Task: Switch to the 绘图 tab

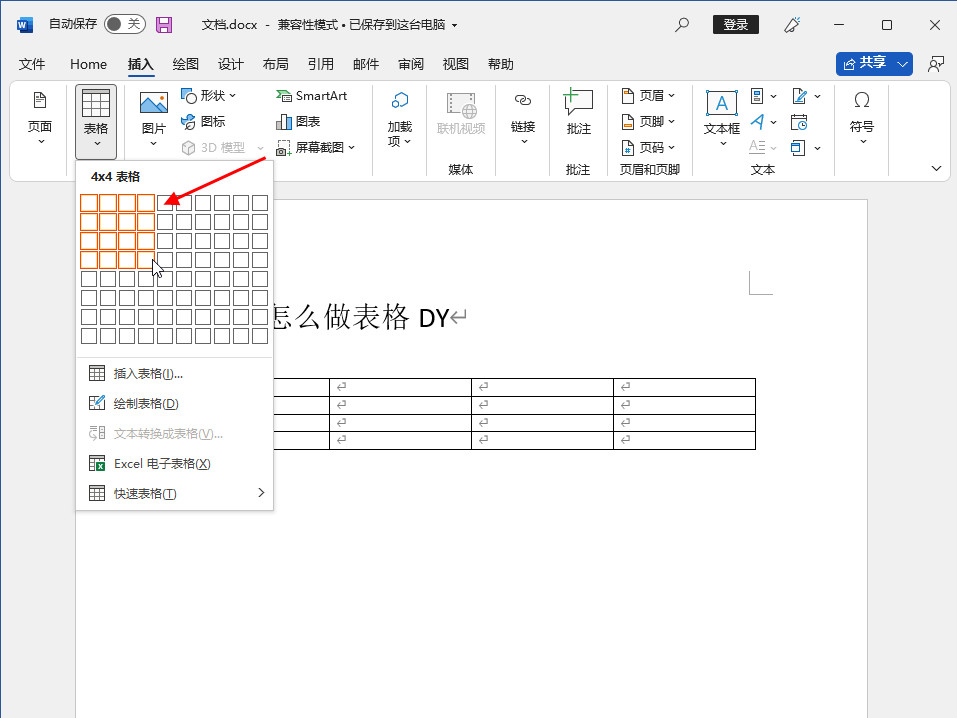Action: coord(186,64)
